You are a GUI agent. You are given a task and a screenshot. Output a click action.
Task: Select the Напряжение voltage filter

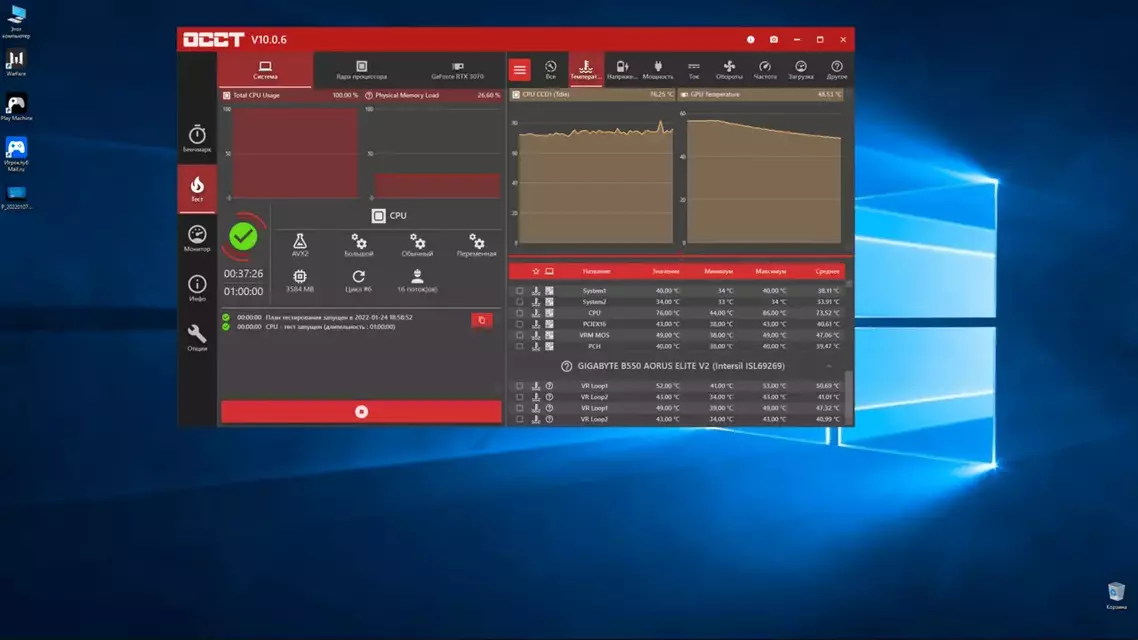(x=622, y=70)
